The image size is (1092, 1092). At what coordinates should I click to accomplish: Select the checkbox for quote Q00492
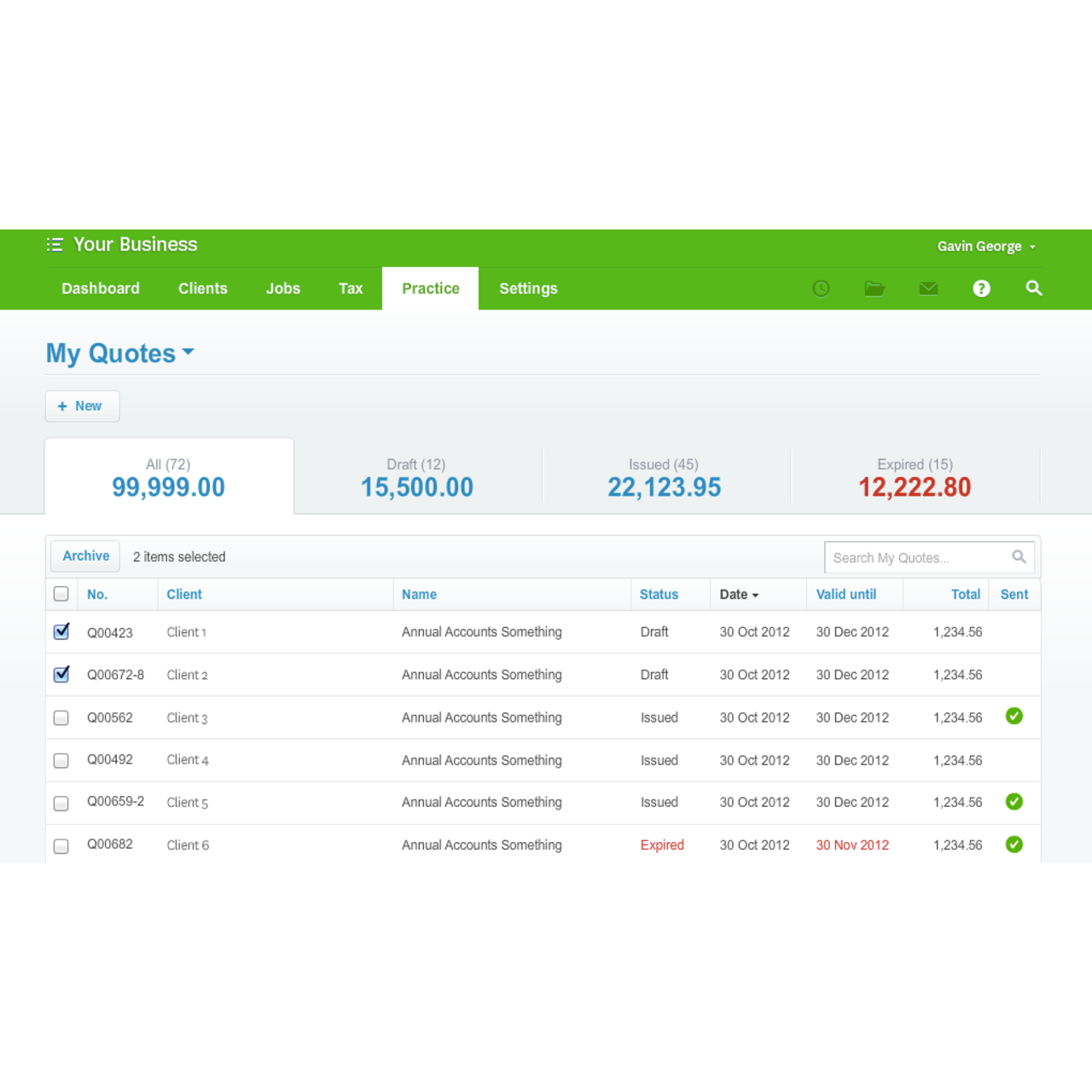[61, 760]
